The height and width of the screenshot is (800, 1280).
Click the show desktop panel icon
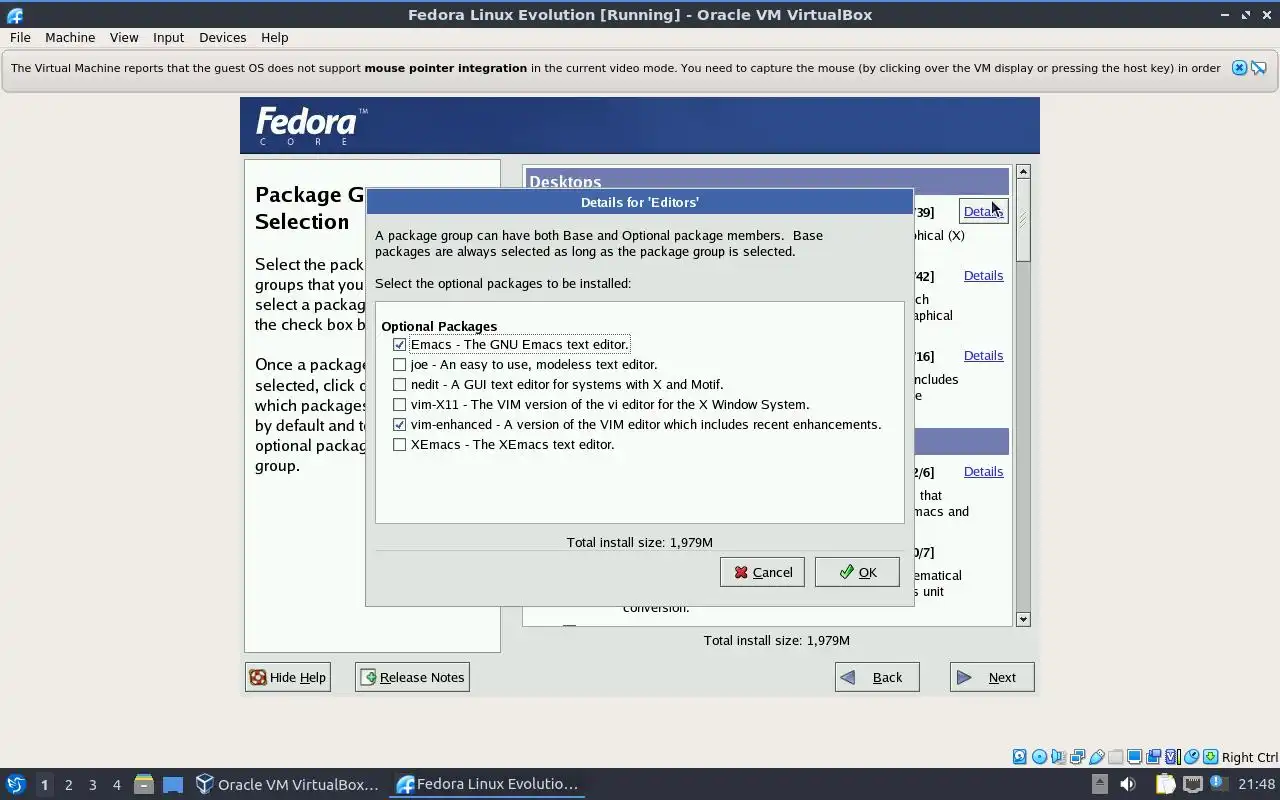point(173,784)
